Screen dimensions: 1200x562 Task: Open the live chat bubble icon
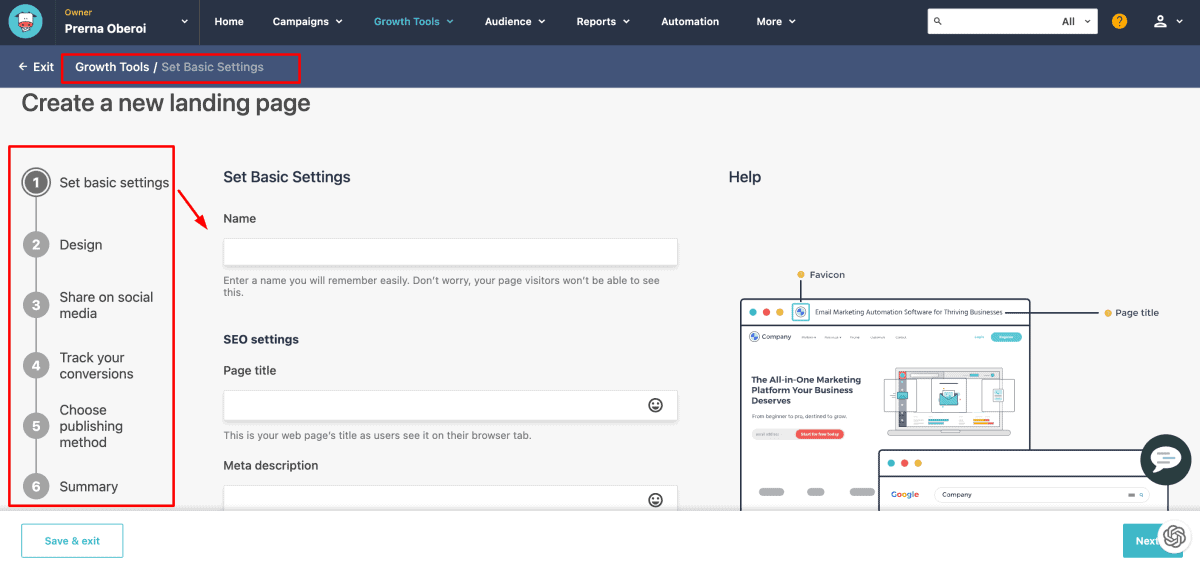(x=1165, y=460)
